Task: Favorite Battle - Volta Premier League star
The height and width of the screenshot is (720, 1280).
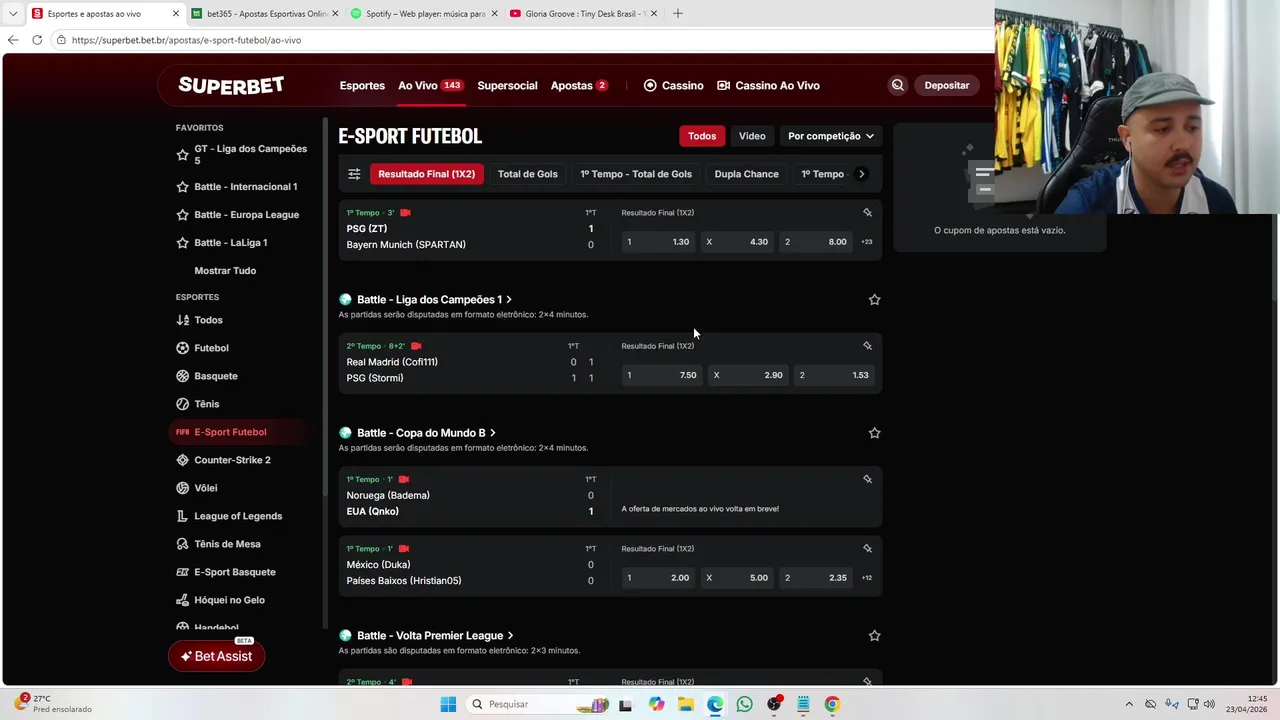Action: pyautogui.click(x=874, y=636)
